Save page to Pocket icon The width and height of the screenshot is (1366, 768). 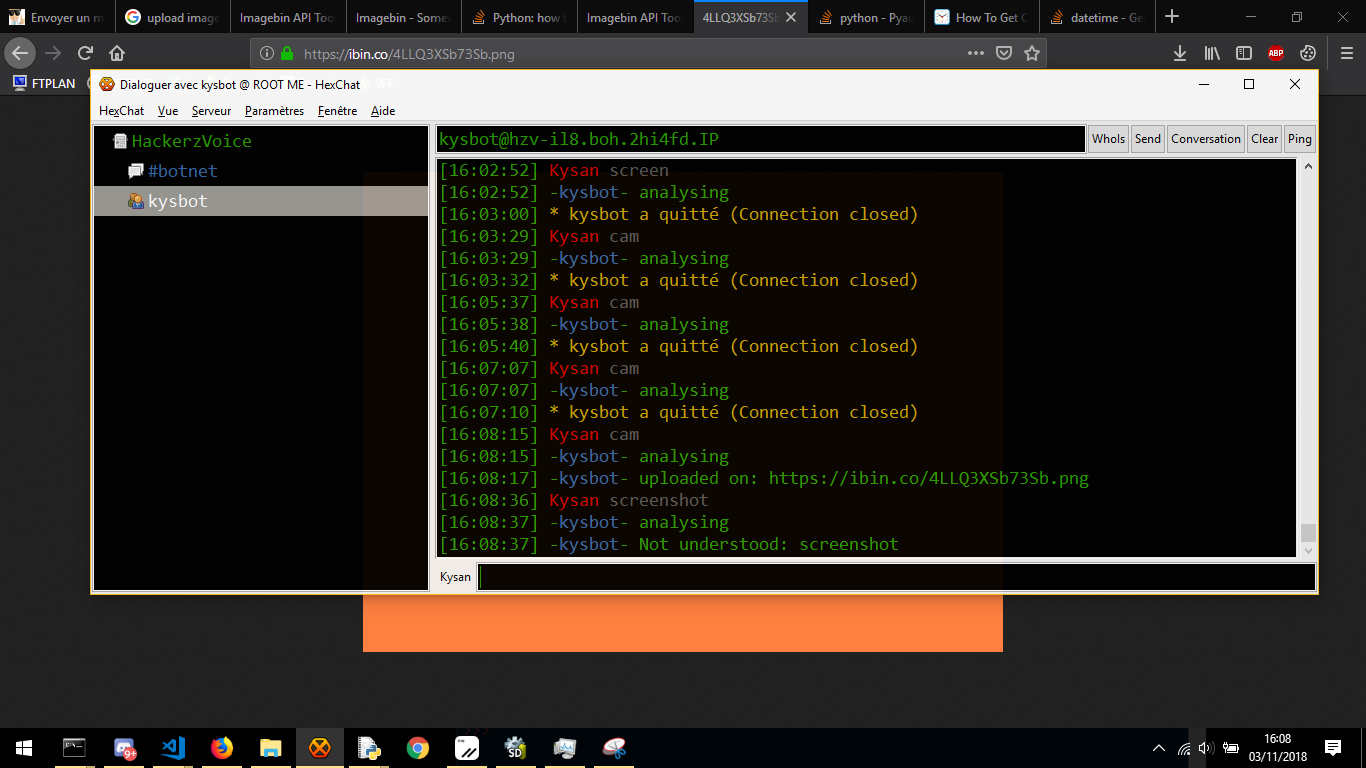point(1004,53)
